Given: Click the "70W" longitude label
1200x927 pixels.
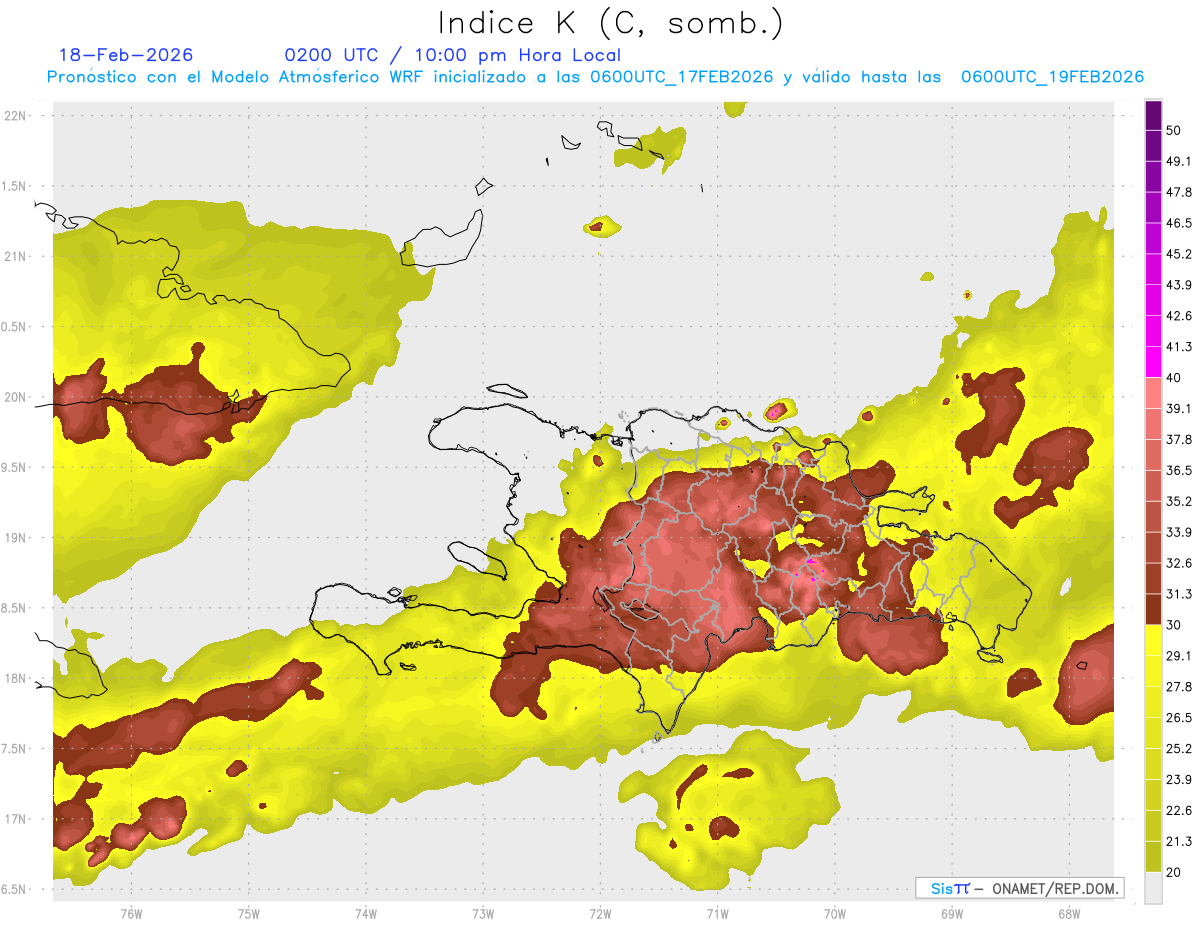Looking at the screenshot, I should pos(834,914).
